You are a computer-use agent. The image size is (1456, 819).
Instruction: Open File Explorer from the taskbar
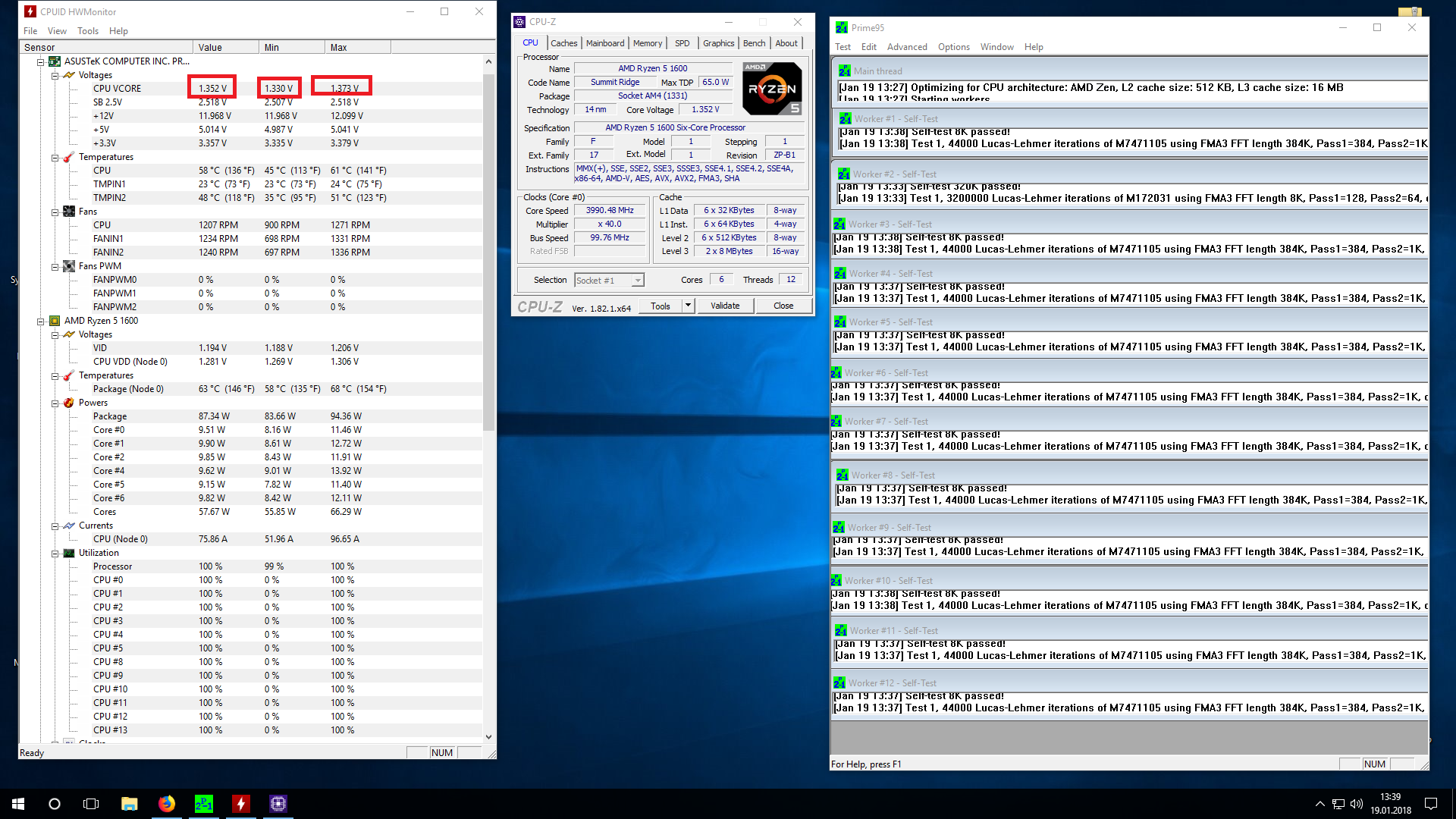(130, 804)
